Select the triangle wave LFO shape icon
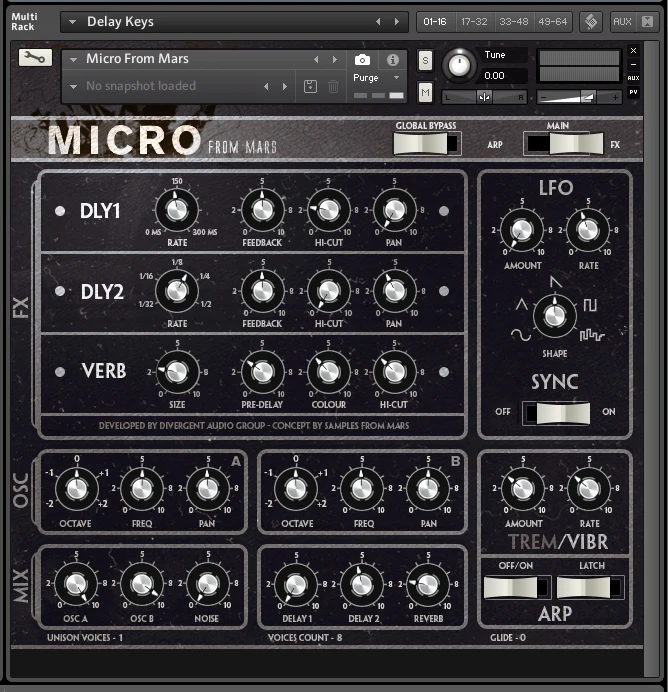Screen dimensions: 668x692 [x=522, y=304]
